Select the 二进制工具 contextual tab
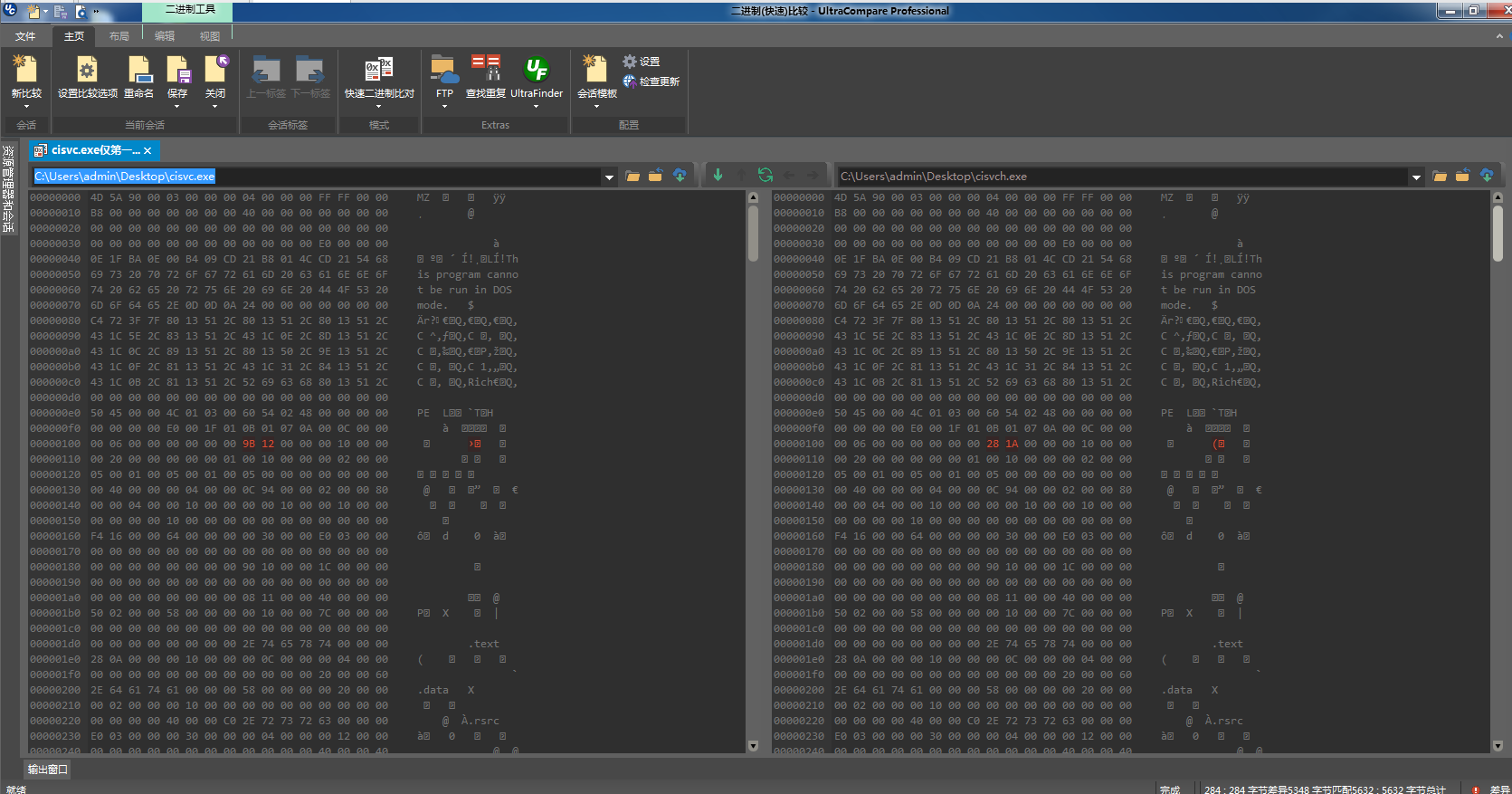This screenshot has width=1512, height=794. pos(190,10)
